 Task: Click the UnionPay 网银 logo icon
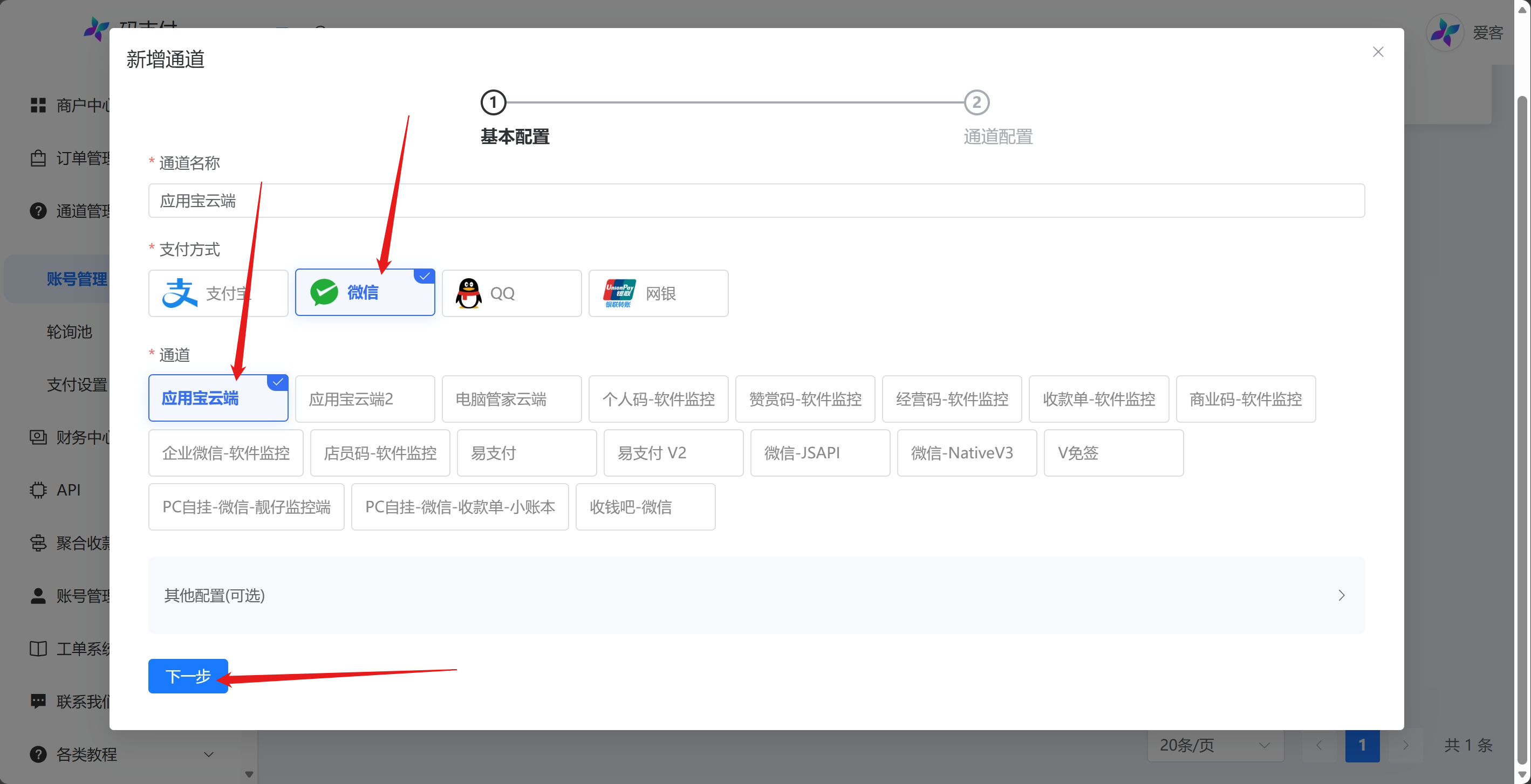pyautogui.click(x=619, y=293)
